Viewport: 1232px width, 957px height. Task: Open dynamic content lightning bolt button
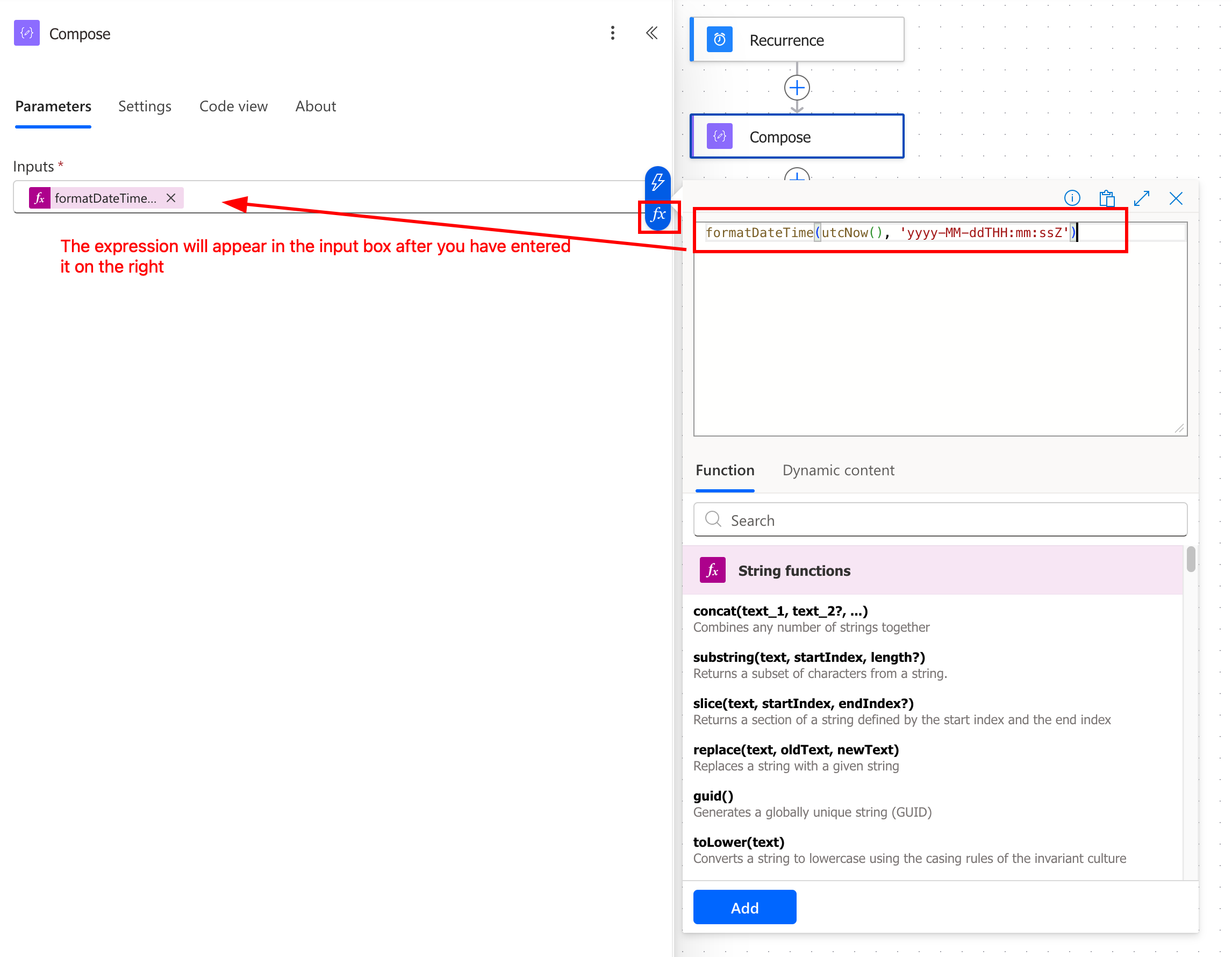click(x=657, y=182)
